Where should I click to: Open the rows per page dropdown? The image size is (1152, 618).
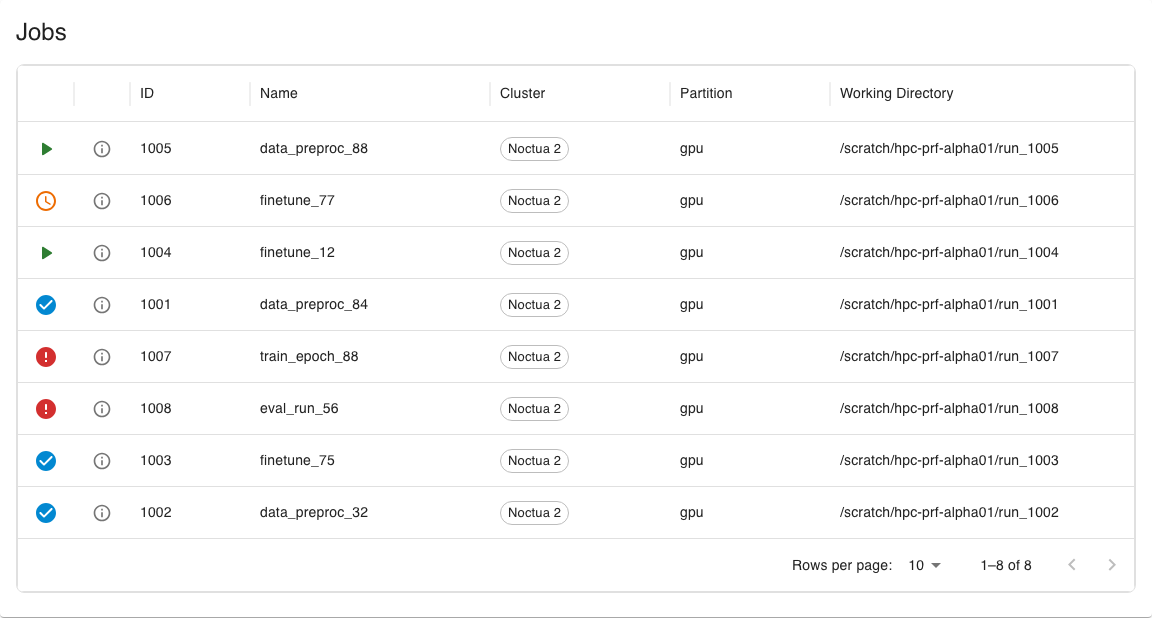point(924,565)
